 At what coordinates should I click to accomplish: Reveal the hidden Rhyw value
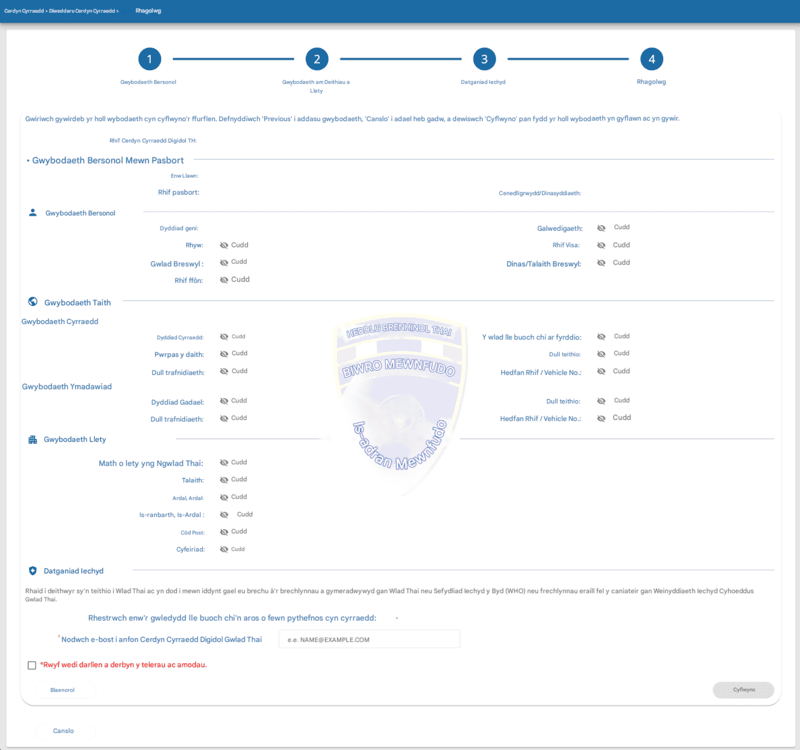224,245
